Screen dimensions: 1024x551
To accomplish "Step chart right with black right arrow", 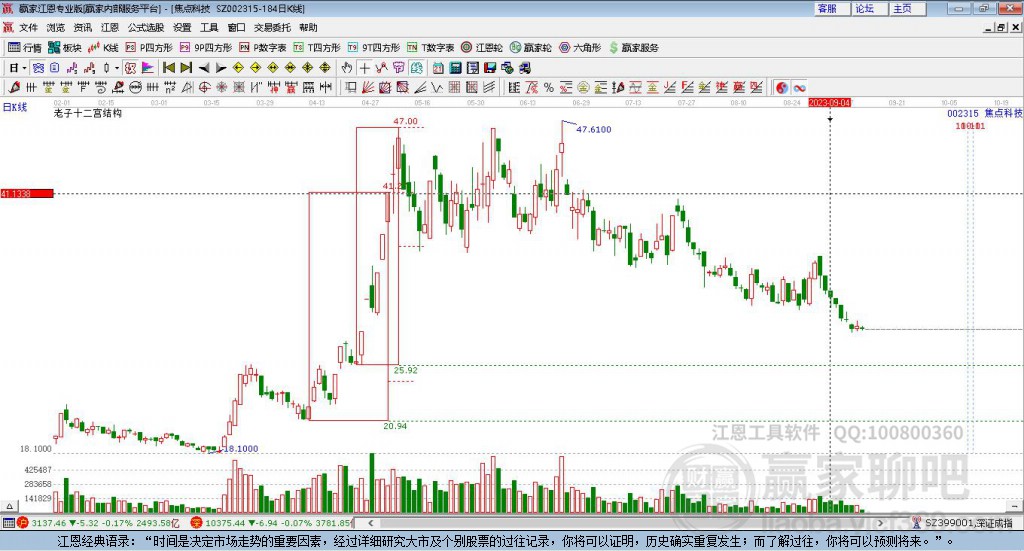I will pos(221,68).
